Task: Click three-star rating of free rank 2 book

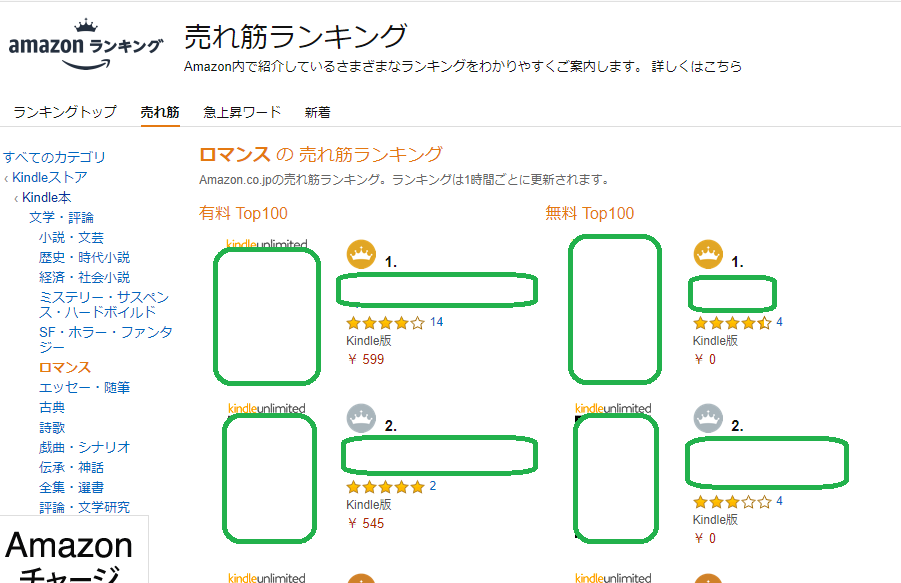Action: click(x=732, y=502)
